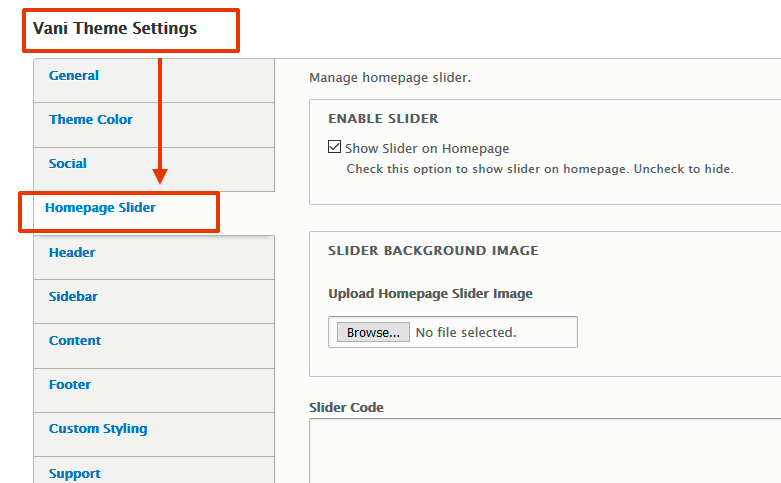Click the Vani Theme Settings heading
Viewport: 781px width, 483px height.
tap(115, 28)
